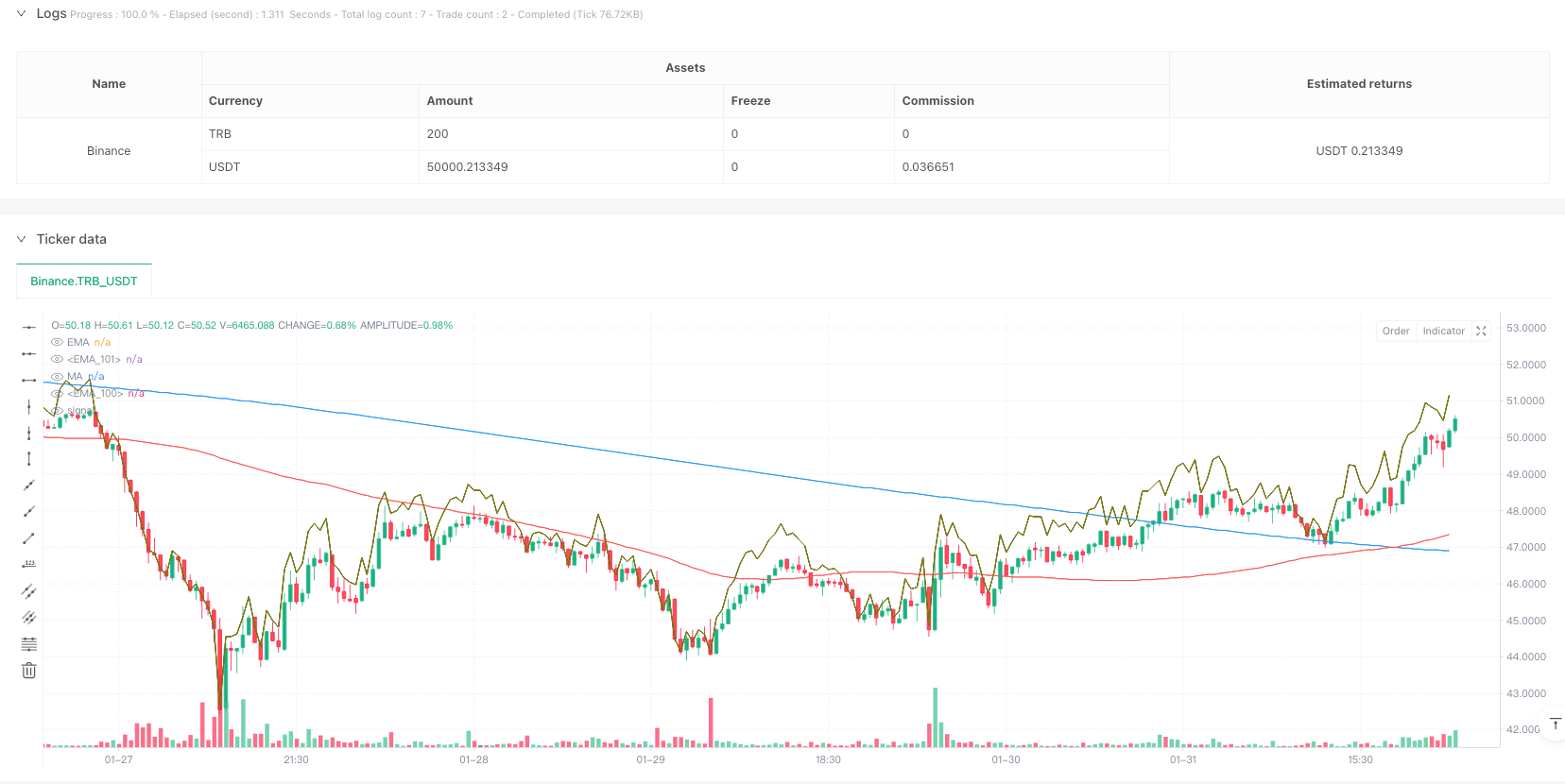Click the scroll-to-top arrow button
Screen dimensions: 1565x784
(x=1555, y=724)
